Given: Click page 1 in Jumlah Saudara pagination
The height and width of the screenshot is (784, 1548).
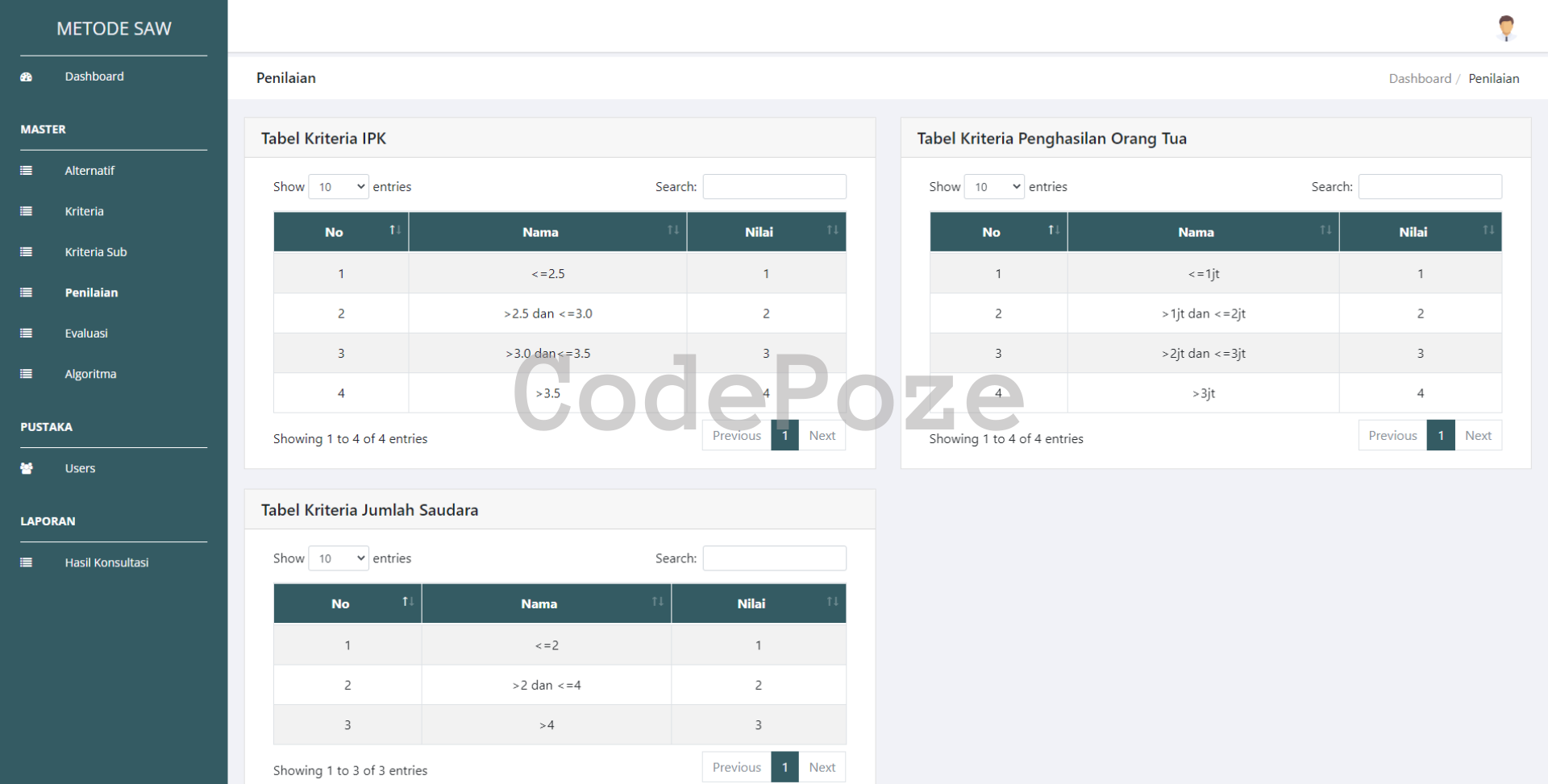Looking at the screenshot, I should (x=784, y=767).
